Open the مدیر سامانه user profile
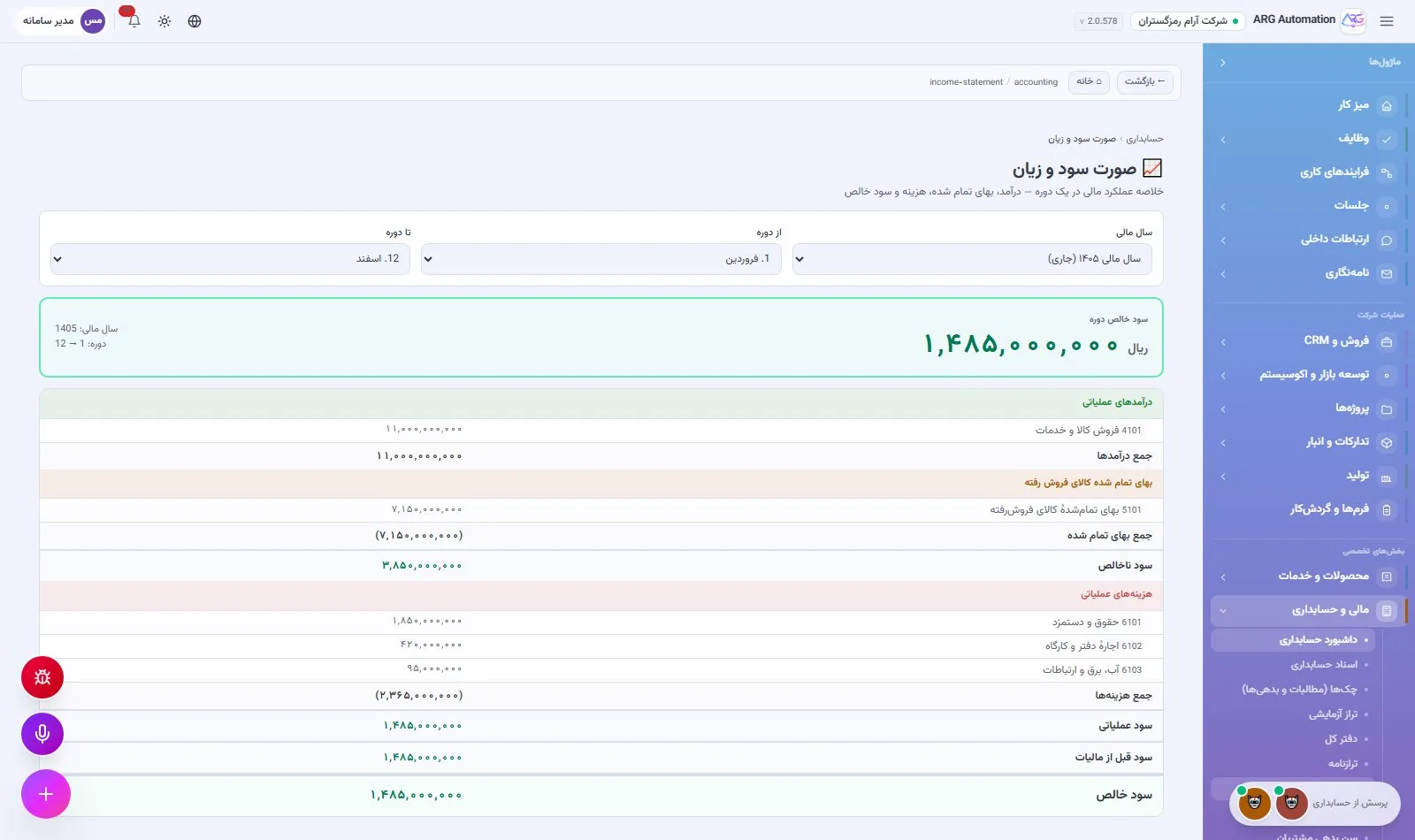This screenshot has height=840, width=1415. [63, 21]
